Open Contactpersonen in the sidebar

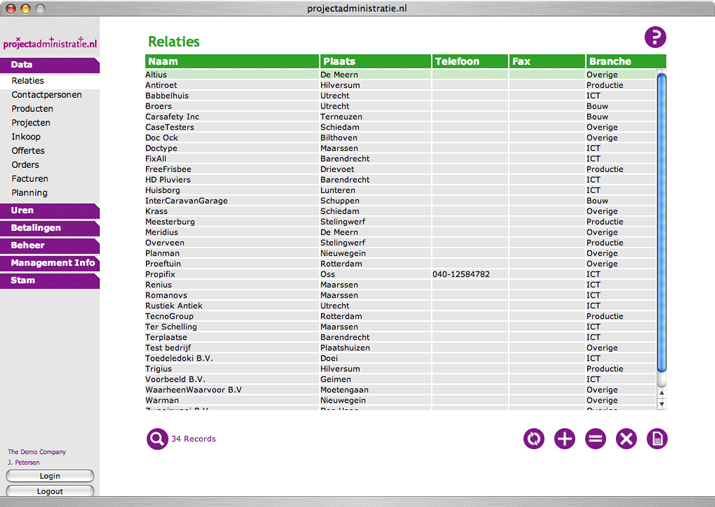pos(47,95)
